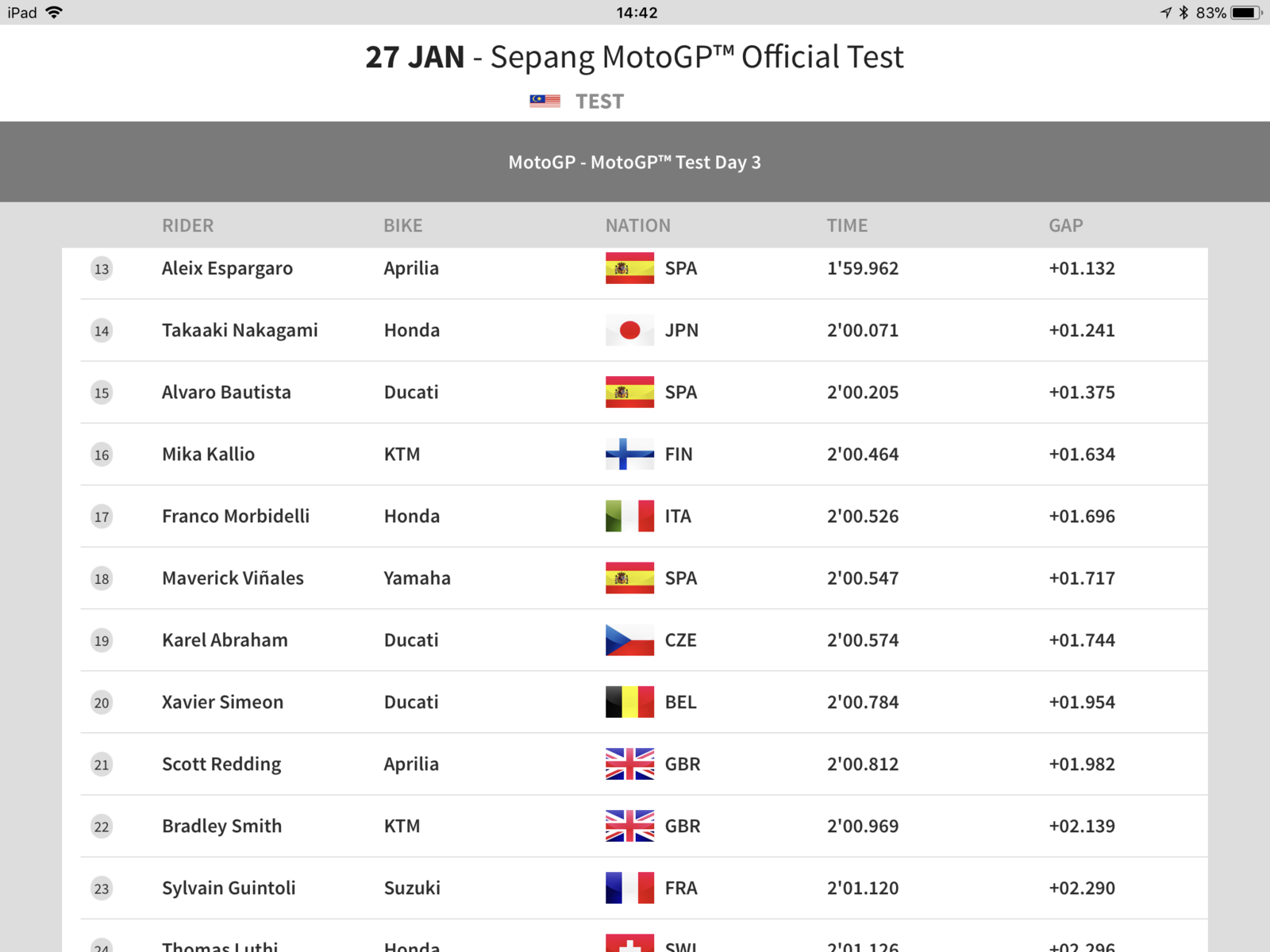Click Czech flag next to CZE
This screenshot has height=952, width=1270.
(x=629, y=640)
